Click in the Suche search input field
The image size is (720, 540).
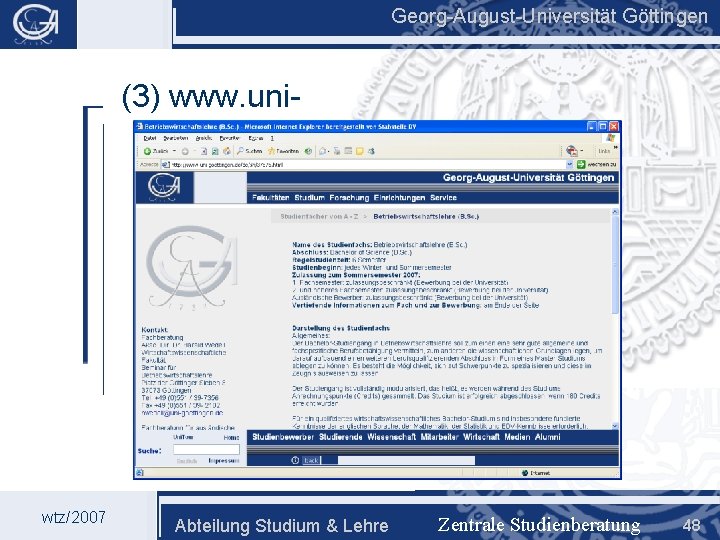pos(206,450)
